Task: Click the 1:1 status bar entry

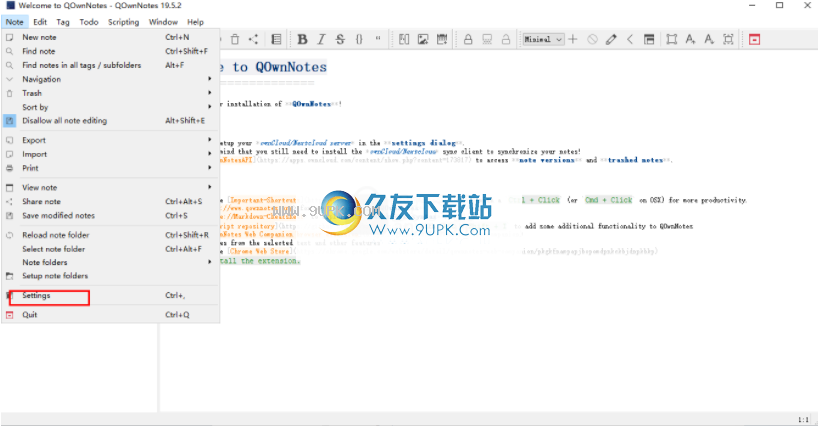Action: 803,420
